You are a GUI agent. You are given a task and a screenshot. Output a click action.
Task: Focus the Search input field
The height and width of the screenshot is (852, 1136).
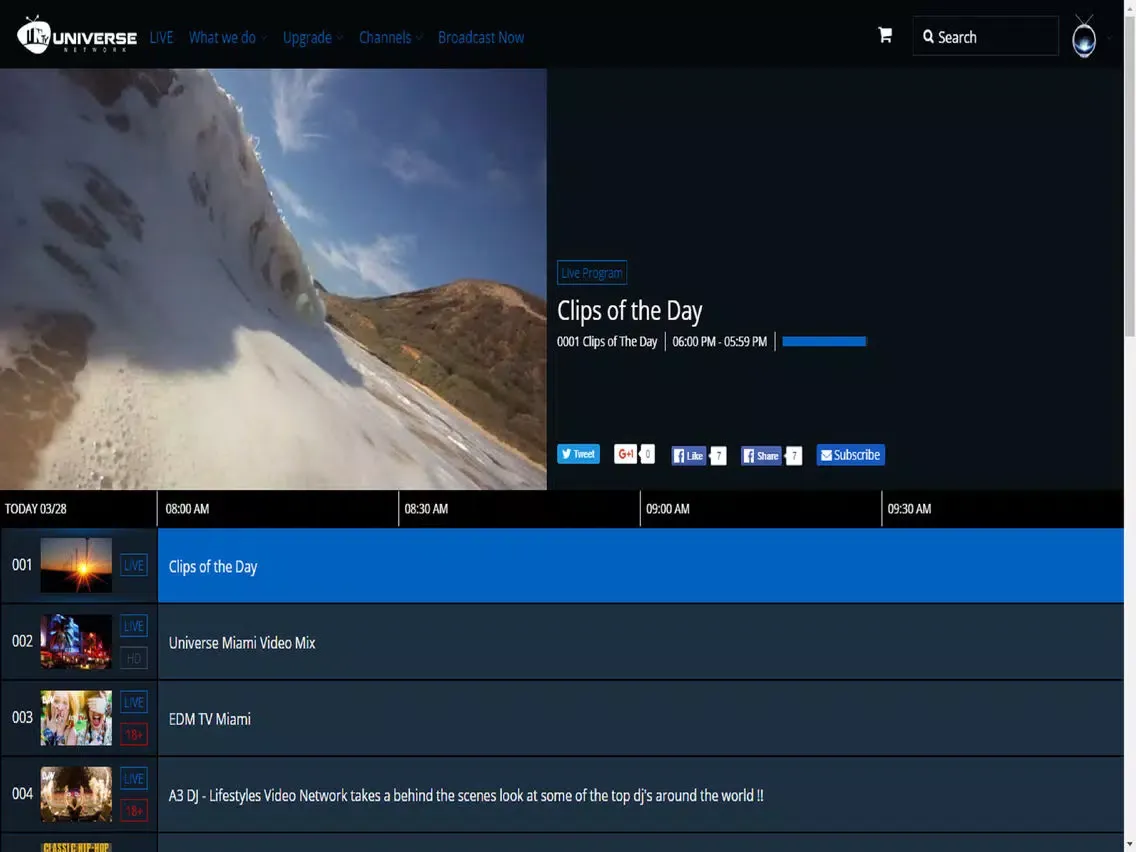pos(985,36)
